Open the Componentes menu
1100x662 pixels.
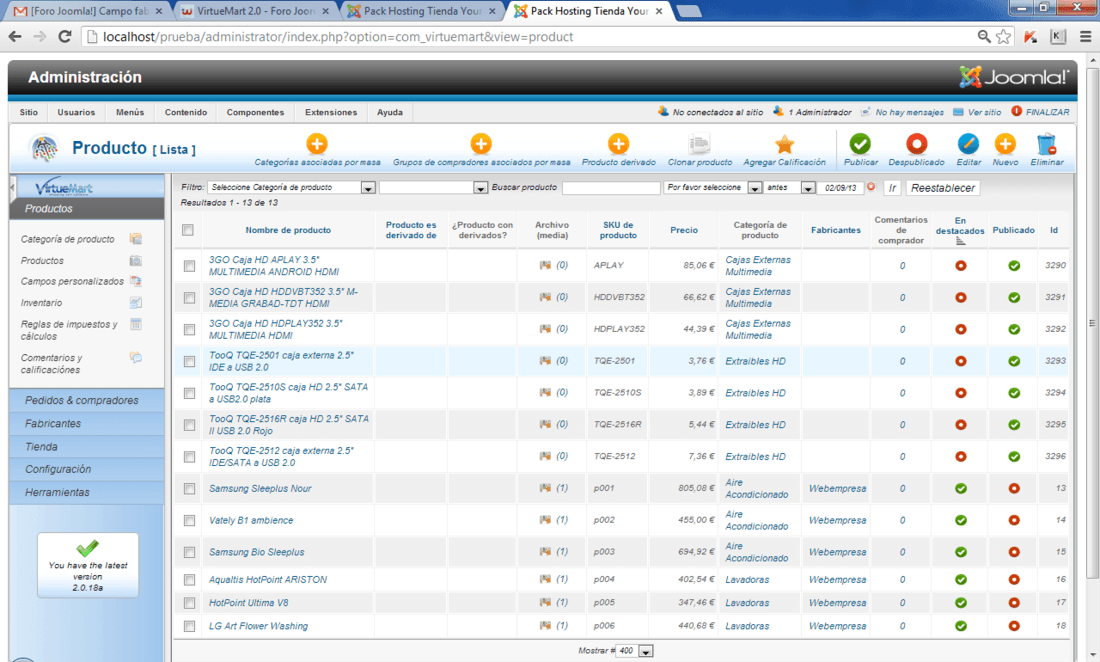click(x=255, y=112)
